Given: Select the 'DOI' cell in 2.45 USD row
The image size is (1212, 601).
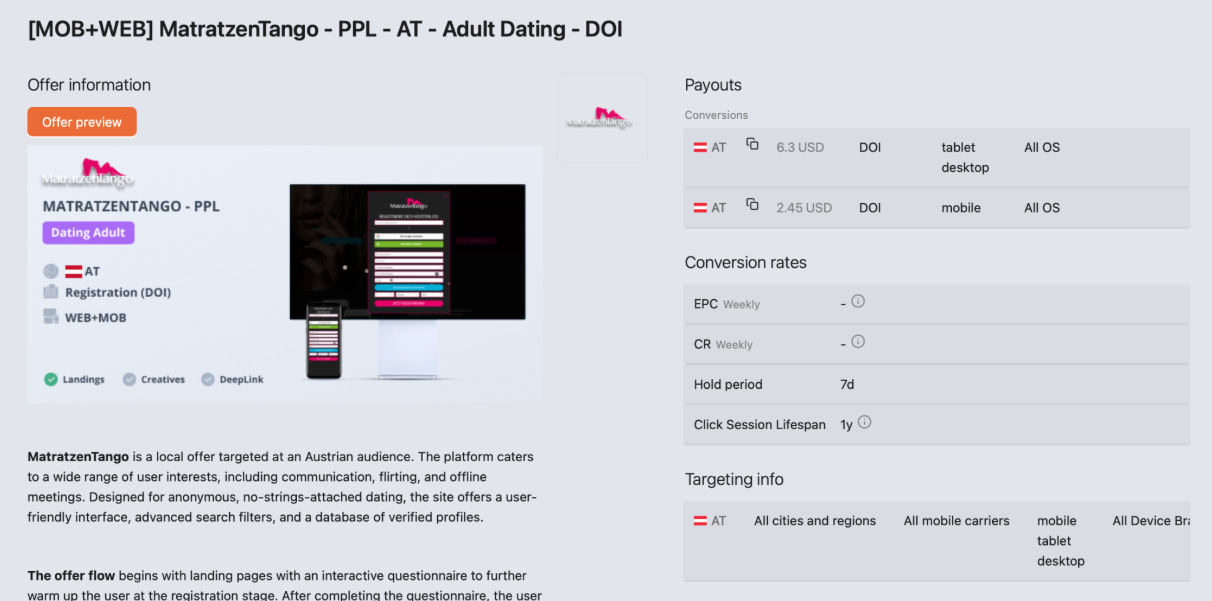Looking at the screenshot, I should [x=870, y=208].
